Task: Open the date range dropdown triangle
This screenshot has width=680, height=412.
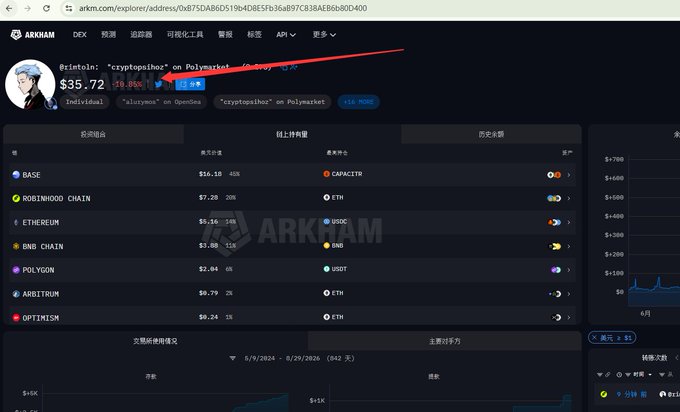Action: tap(233, 358)
